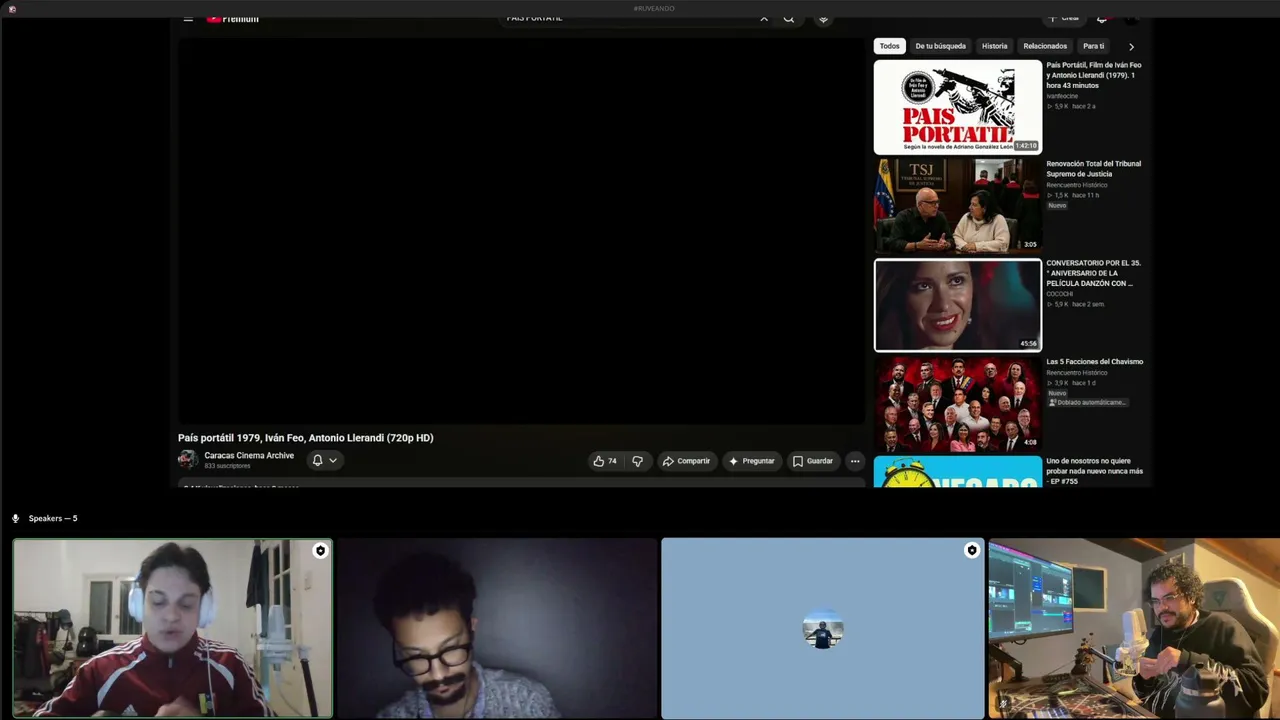
Task: Go to YouTube Premium home logo
Action: [233, 18]
